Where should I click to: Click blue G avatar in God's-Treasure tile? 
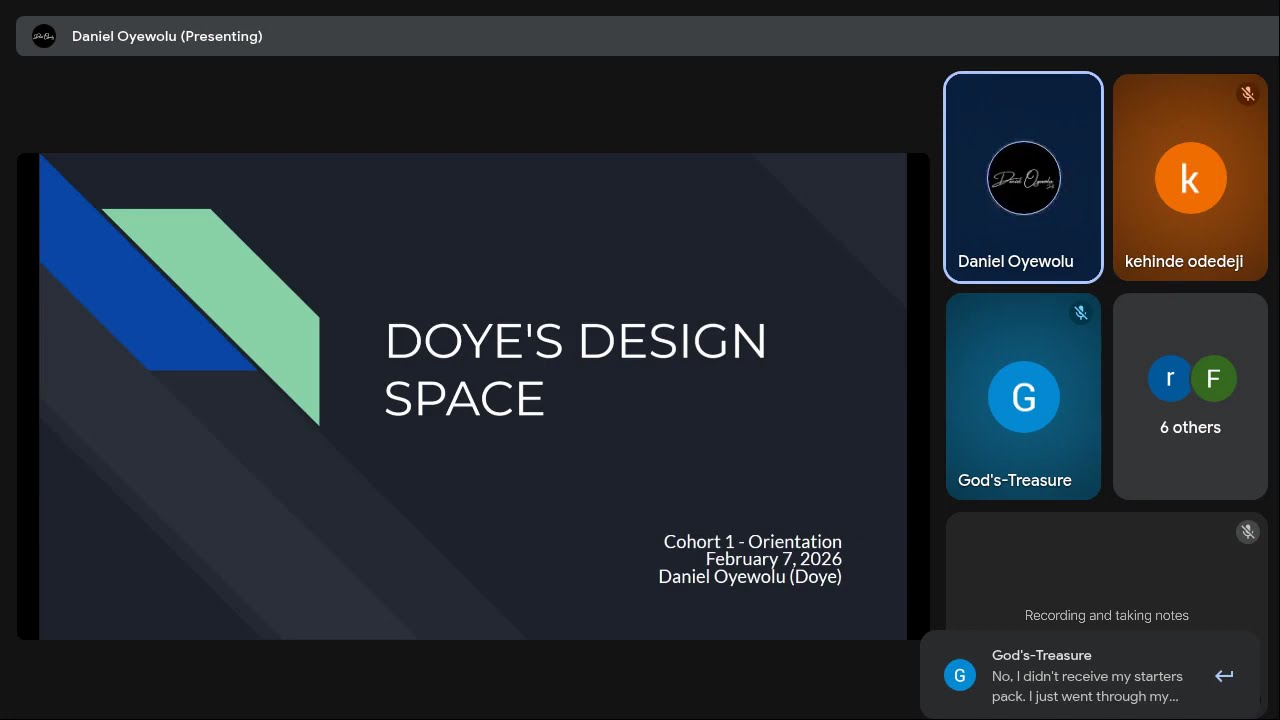tap(1024, 397)
